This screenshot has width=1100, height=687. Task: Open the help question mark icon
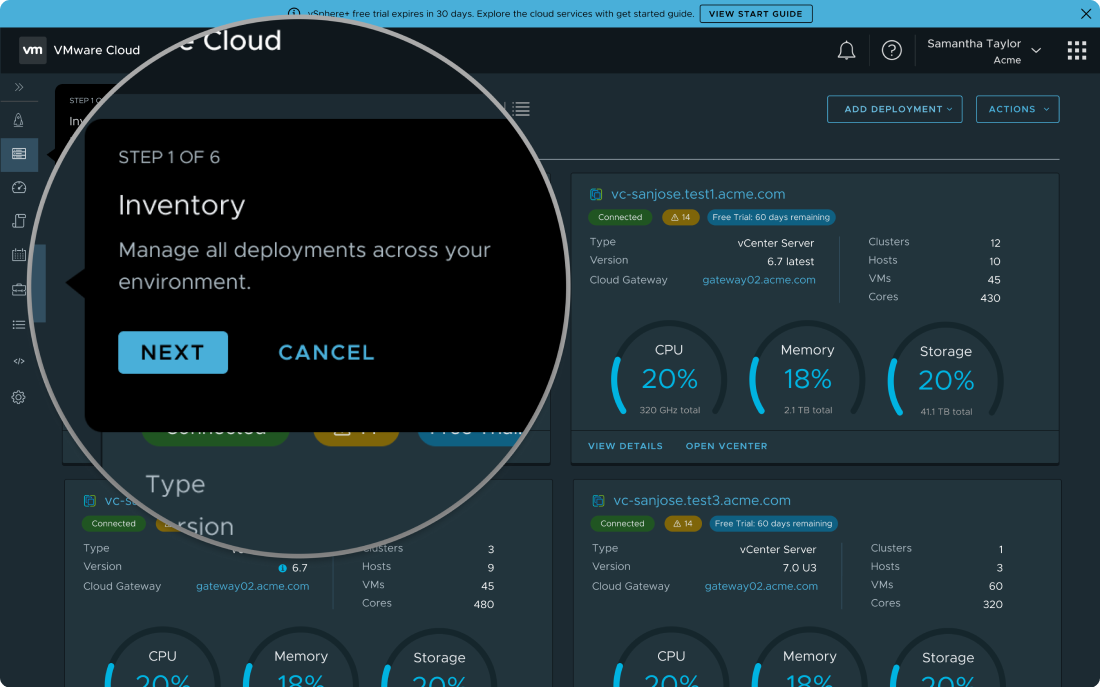point(892,51)
